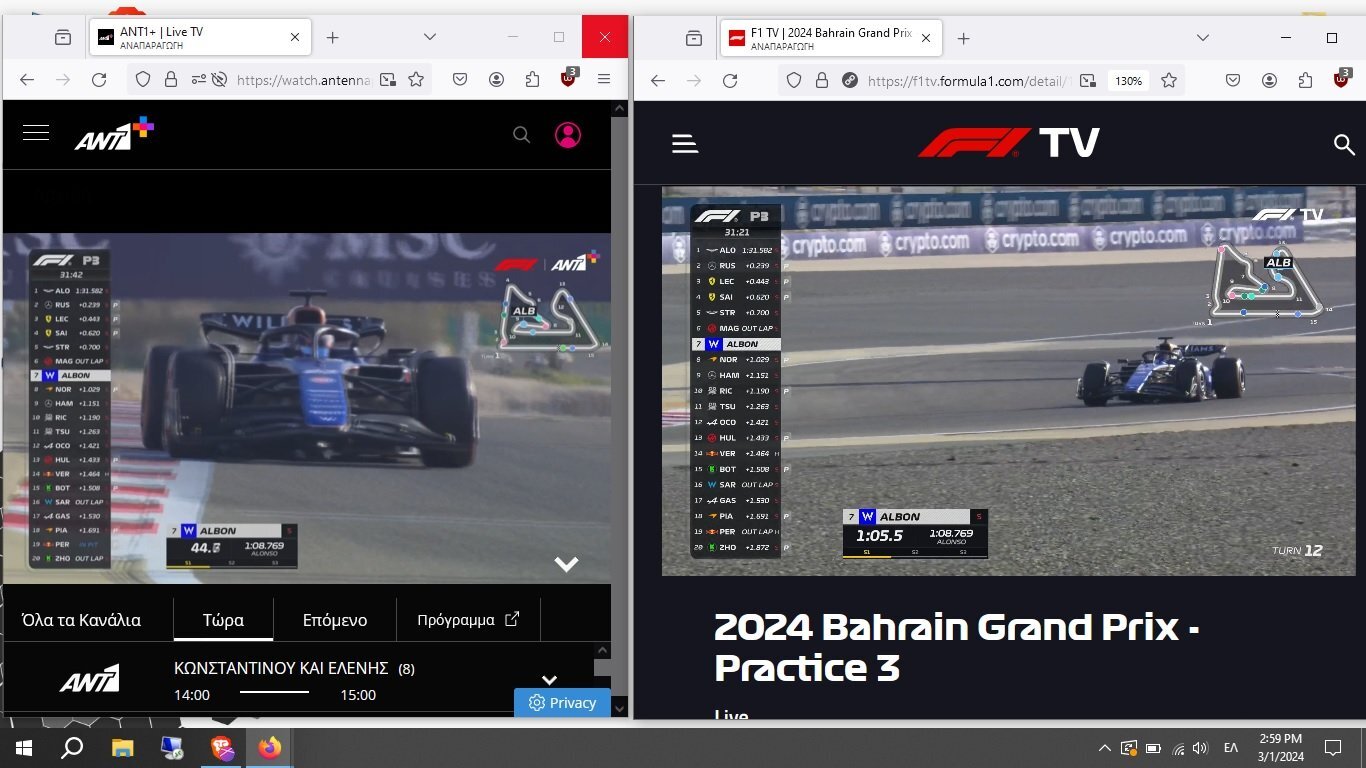Viewport: 1366px width, 768px height.
Task: Open File Explorer from taskbar
Action: click(122, 748)
